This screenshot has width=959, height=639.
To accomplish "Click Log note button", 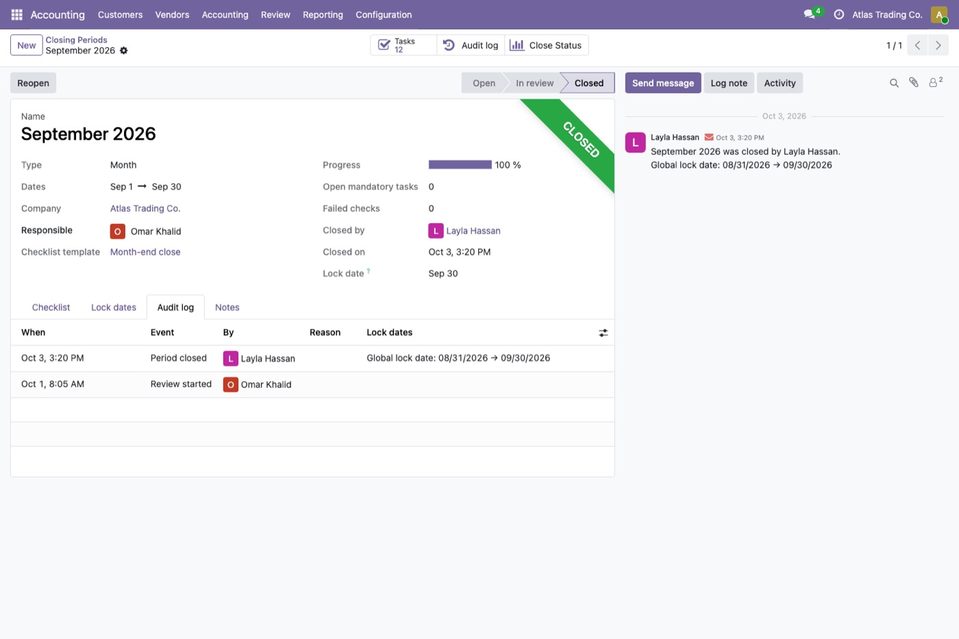I will pos(728,83).
